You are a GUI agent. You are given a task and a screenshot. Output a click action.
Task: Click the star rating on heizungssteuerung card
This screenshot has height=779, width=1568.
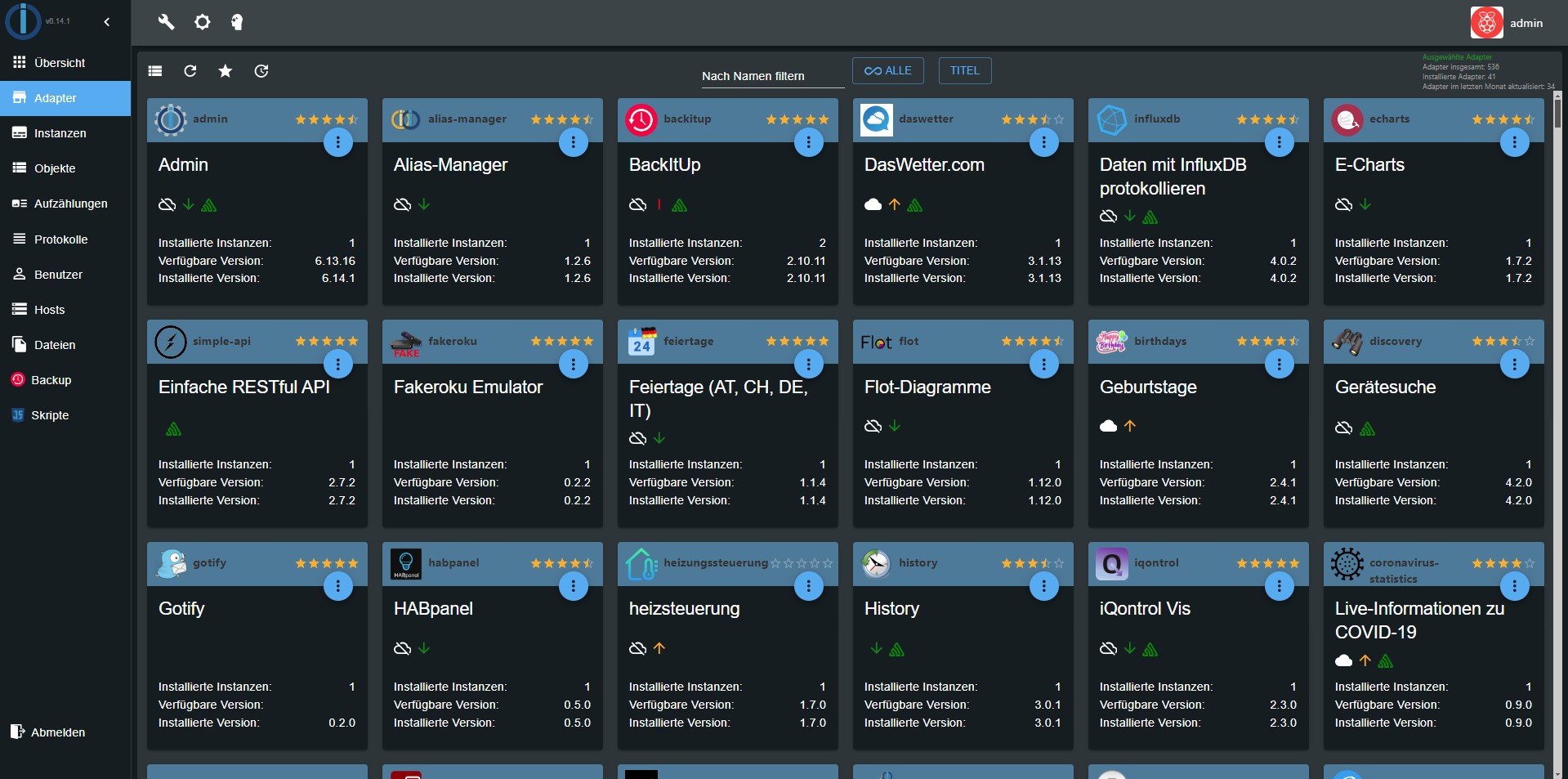802,563
